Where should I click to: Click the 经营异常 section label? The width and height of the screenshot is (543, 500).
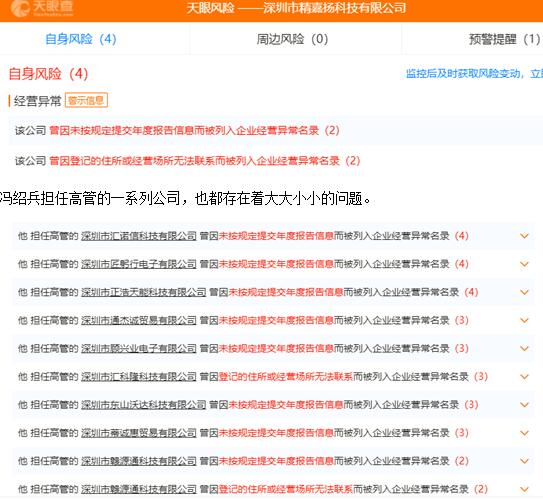click(37, 101)
